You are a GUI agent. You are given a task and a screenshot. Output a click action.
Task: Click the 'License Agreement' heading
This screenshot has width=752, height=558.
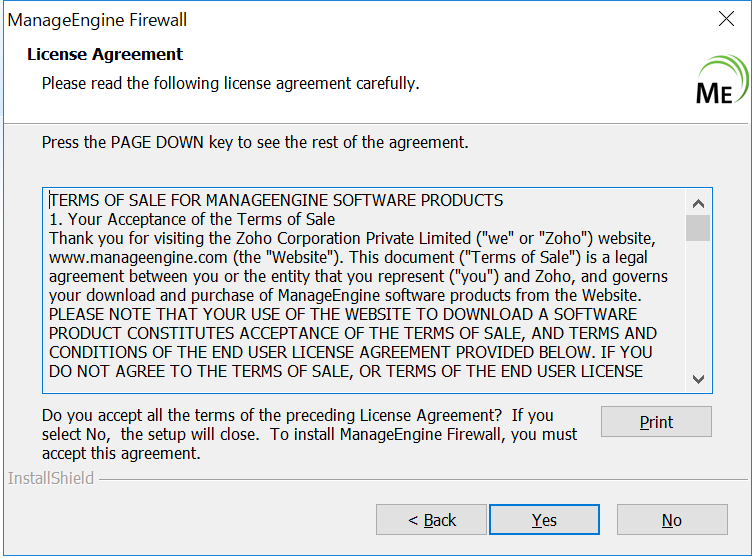click(x=105, y=54)
